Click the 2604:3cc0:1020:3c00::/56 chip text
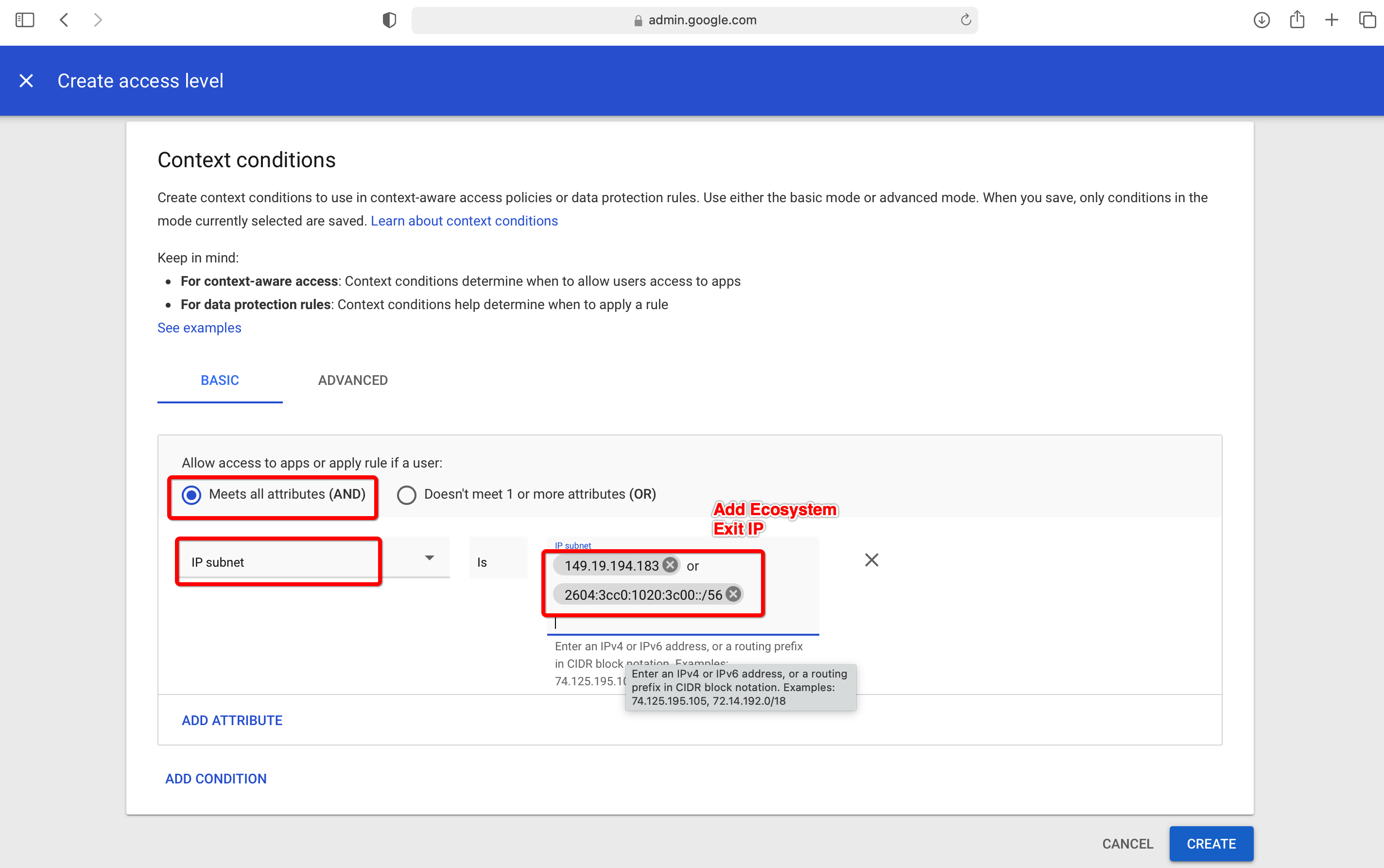 coord(643,595)
